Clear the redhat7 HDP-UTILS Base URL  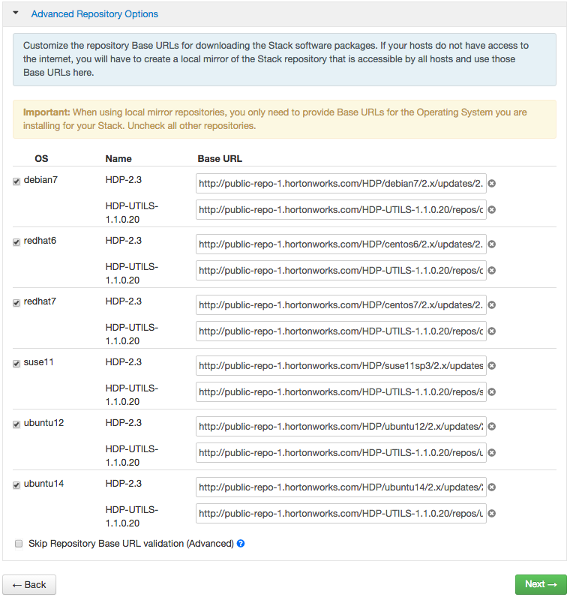click(492, 331)
